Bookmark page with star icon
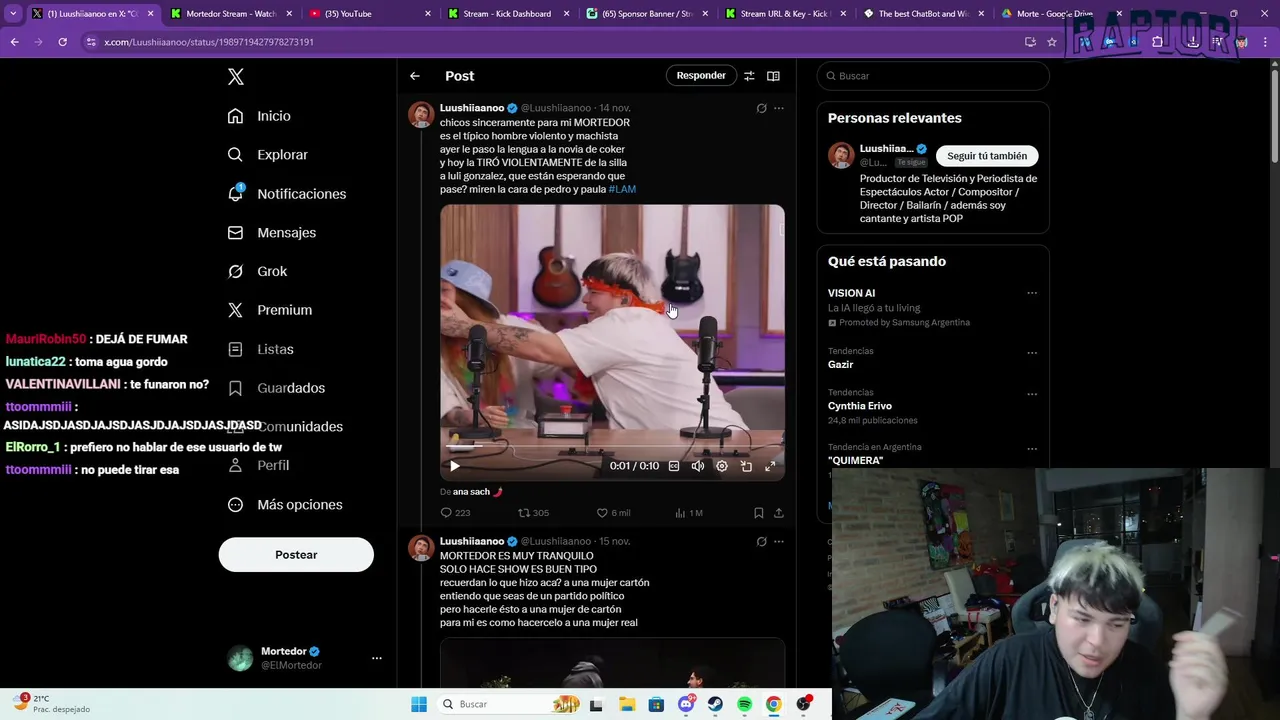1280x720 pixels. [x=1052, y=42]
